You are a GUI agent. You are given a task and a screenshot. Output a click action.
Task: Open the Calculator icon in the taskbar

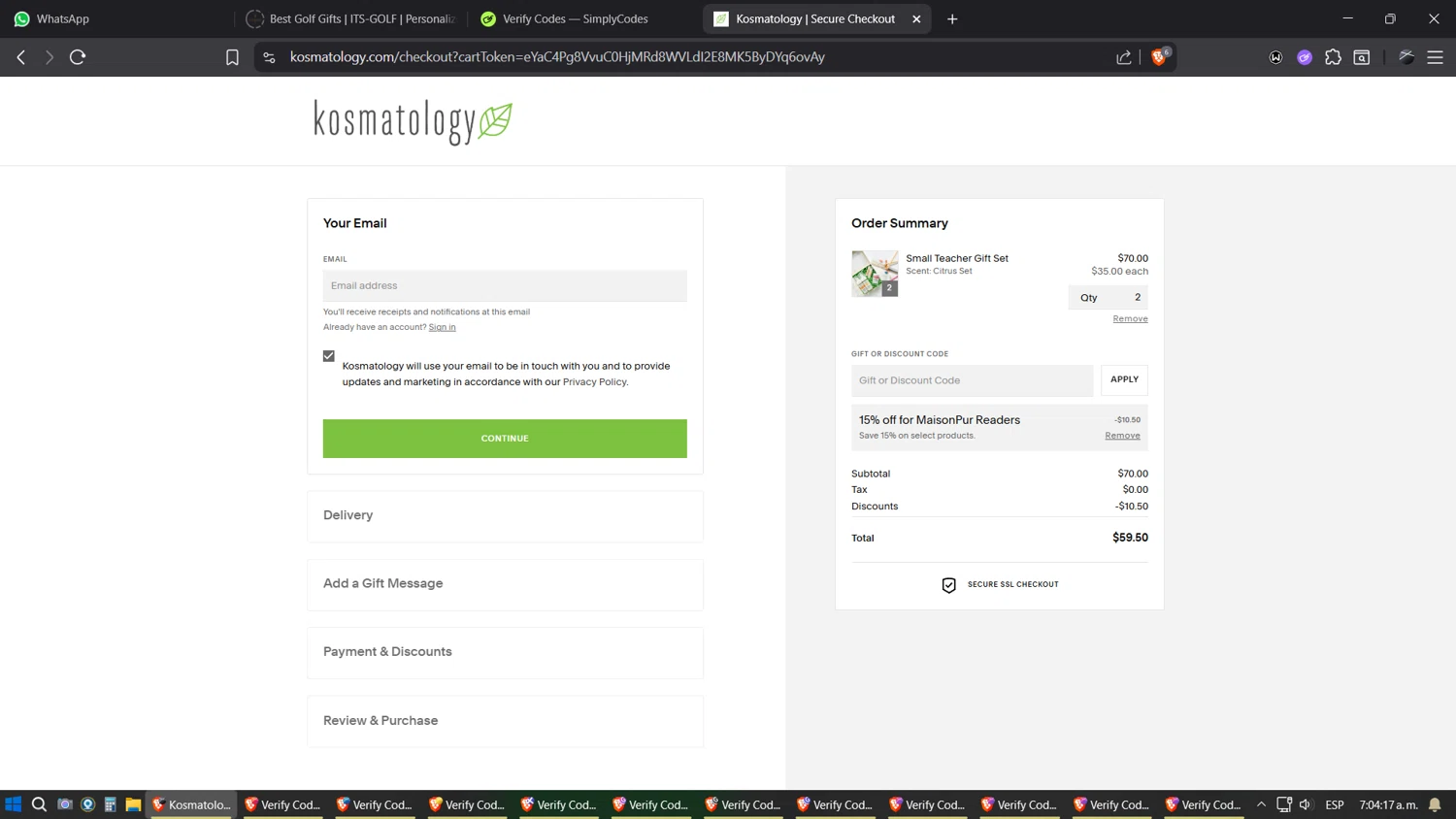coord(111,804)
